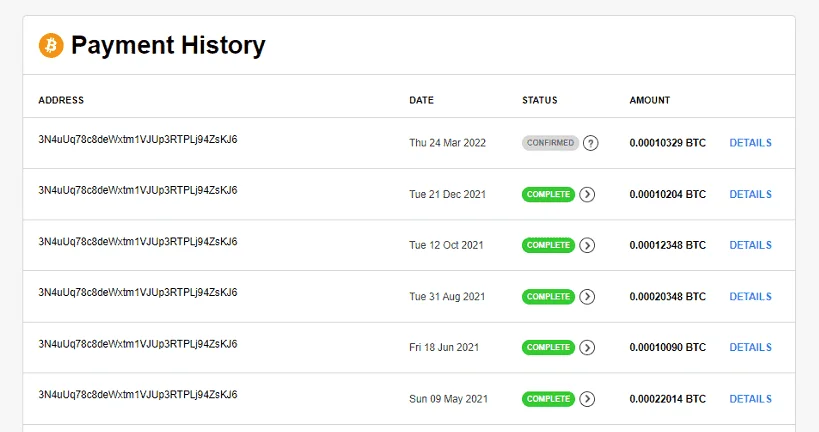
Task: Click the amount 0.00012348 BTC
Action: [668, 245]
